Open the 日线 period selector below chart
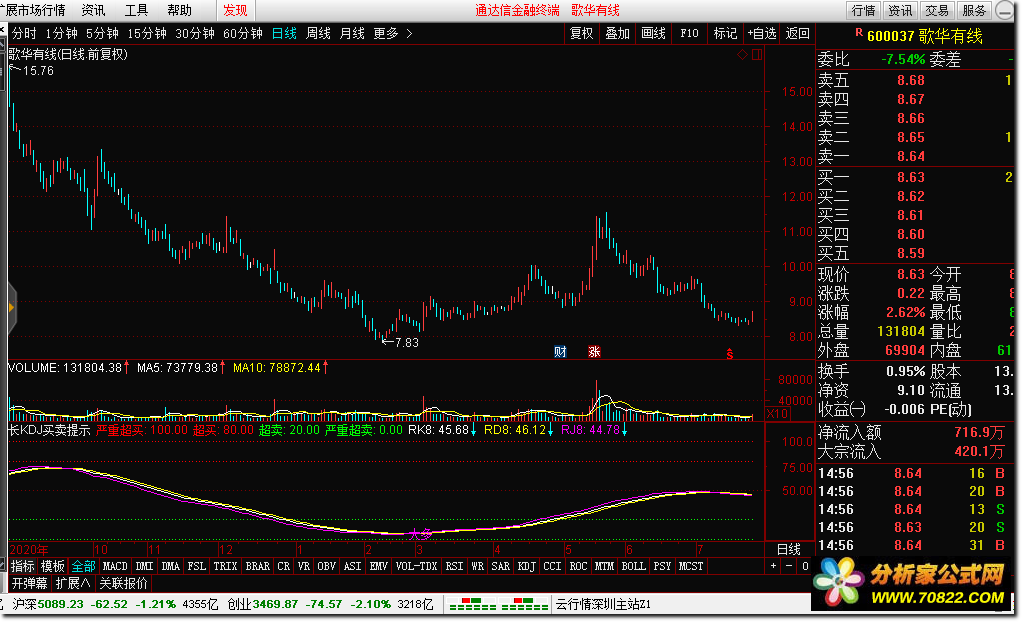This screenshot has width=1023, height=622. coord(789,549)
